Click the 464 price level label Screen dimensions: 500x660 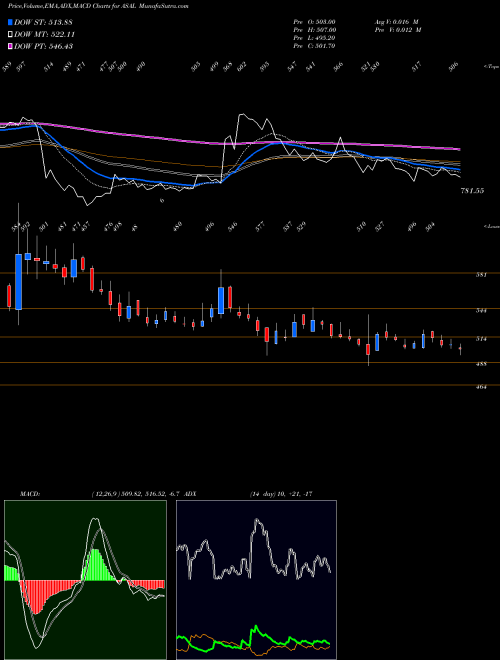click(x=481, y=386)
